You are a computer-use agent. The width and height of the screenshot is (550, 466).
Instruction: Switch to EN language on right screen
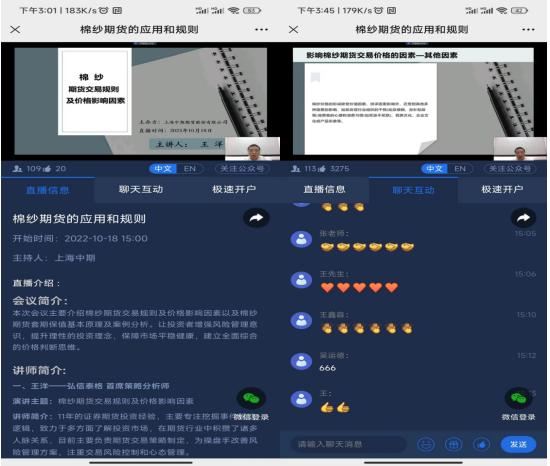460,169
